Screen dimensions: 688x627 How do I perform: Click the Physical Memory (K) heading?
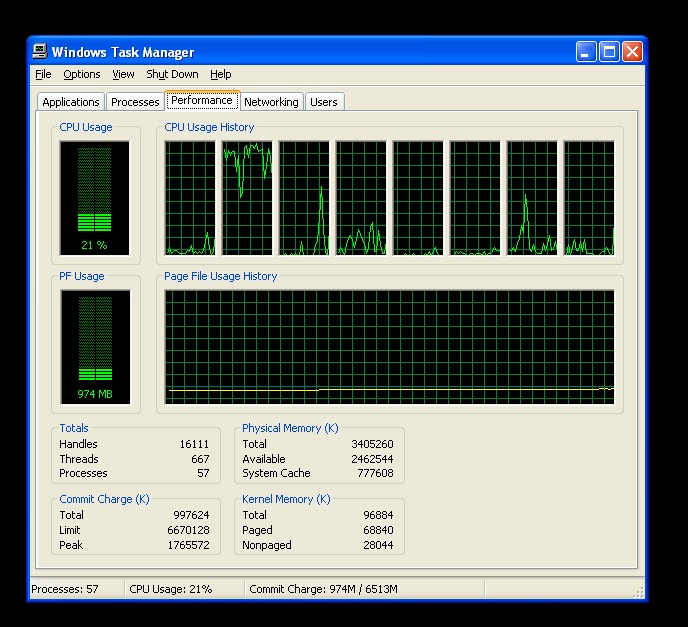290,428
